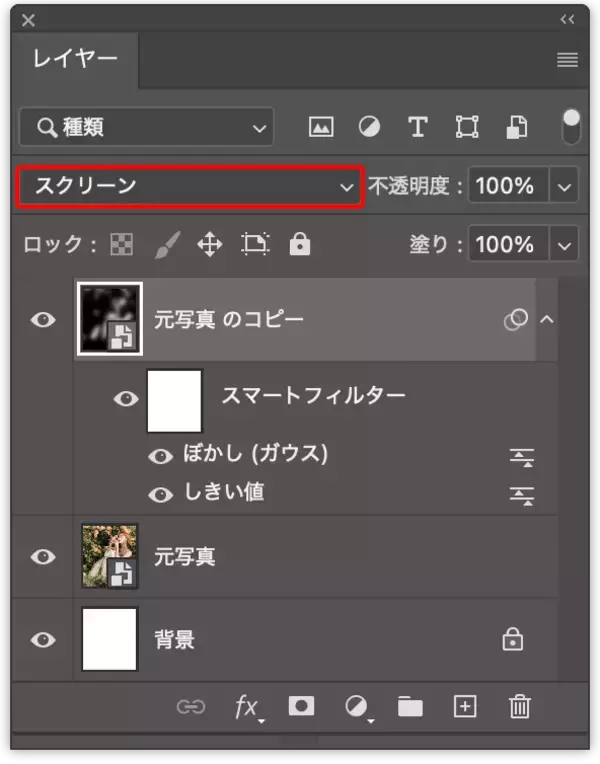
Task: Select the スマートフィルター label
Action: (x=313, y=395)
